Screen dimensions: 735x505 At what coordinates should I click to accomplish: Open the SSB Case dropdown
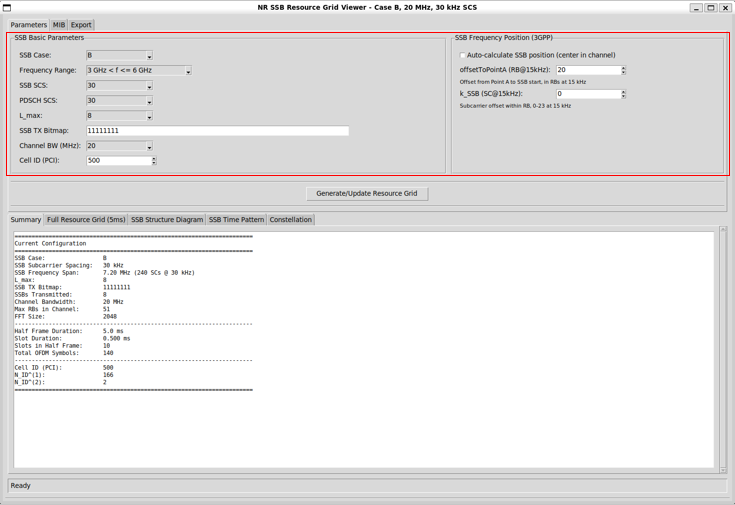[x=120, y=55]
